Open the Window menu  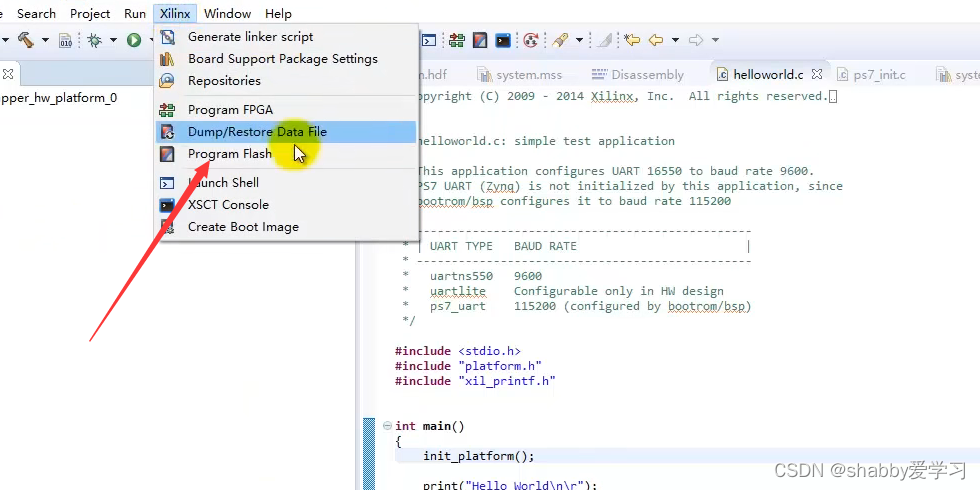228,13
